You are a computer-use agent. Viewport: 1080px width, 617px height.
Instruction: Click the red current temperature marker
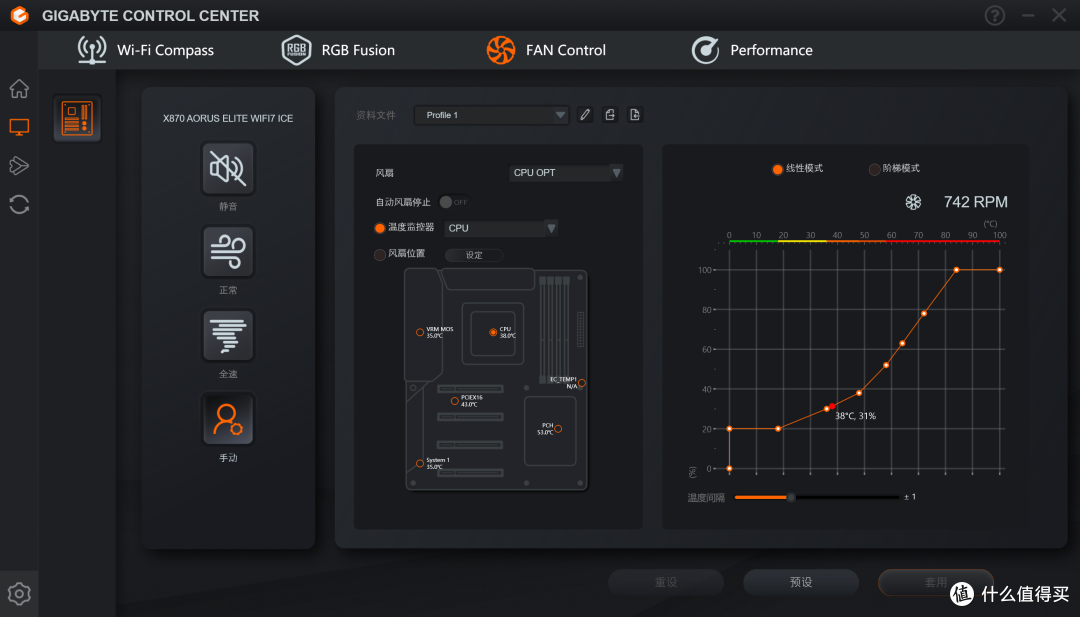[832, 406]
